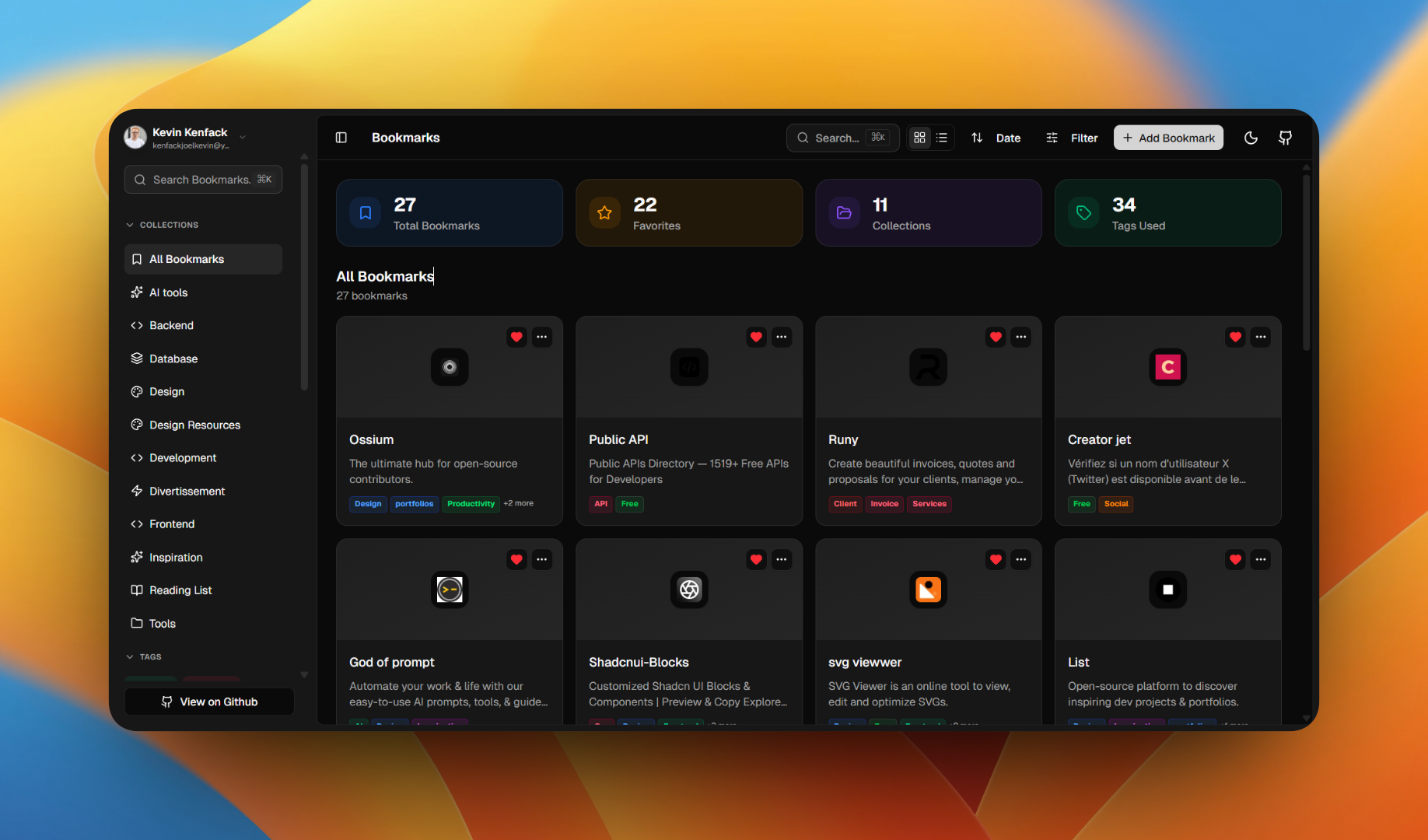Focus the top Search field
Image resolution: width=1428 pixels, height=840 pixels.
pos(842,138)
